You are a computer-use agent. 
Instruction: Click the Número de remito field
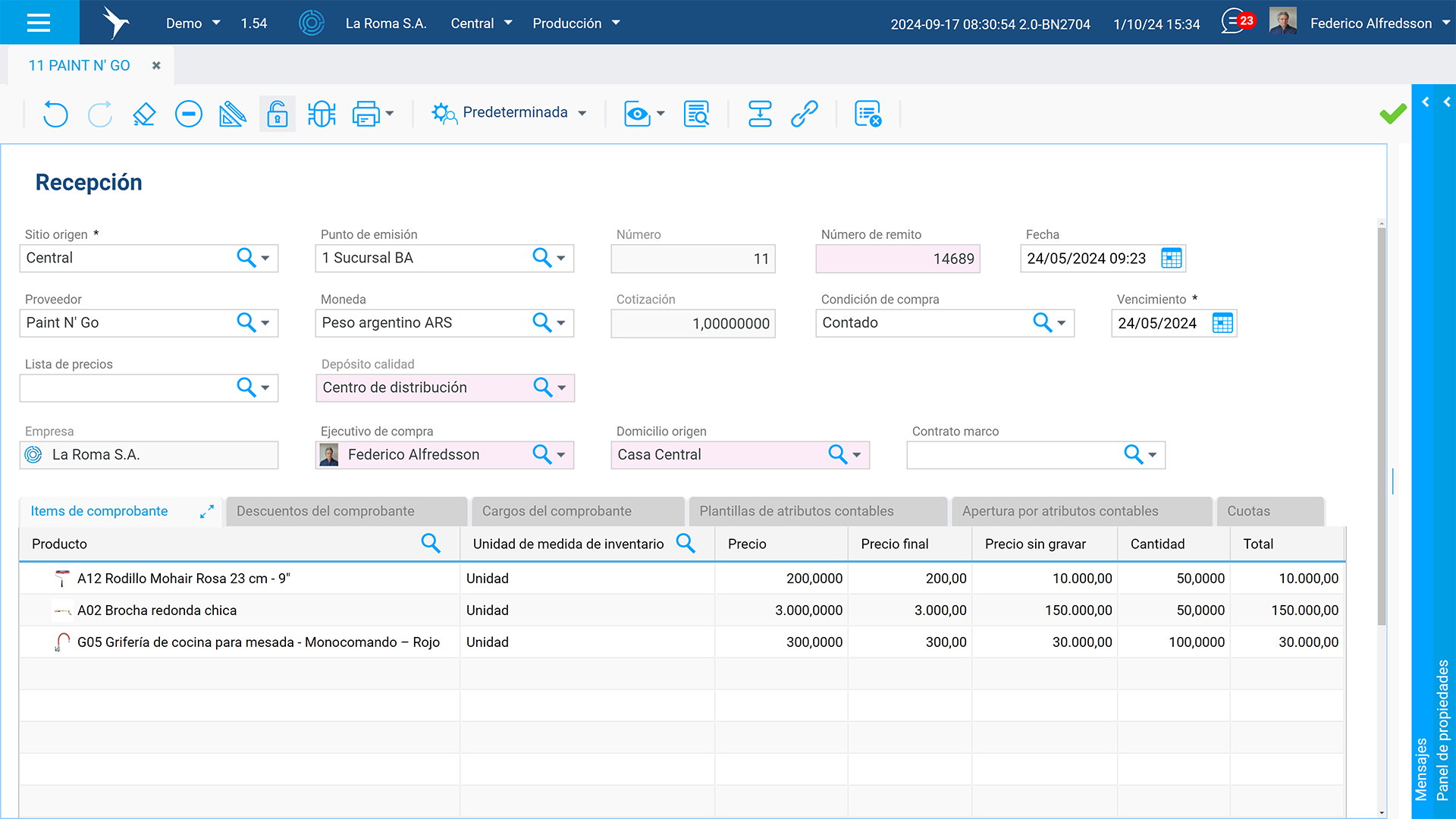(x=898, y=259)
